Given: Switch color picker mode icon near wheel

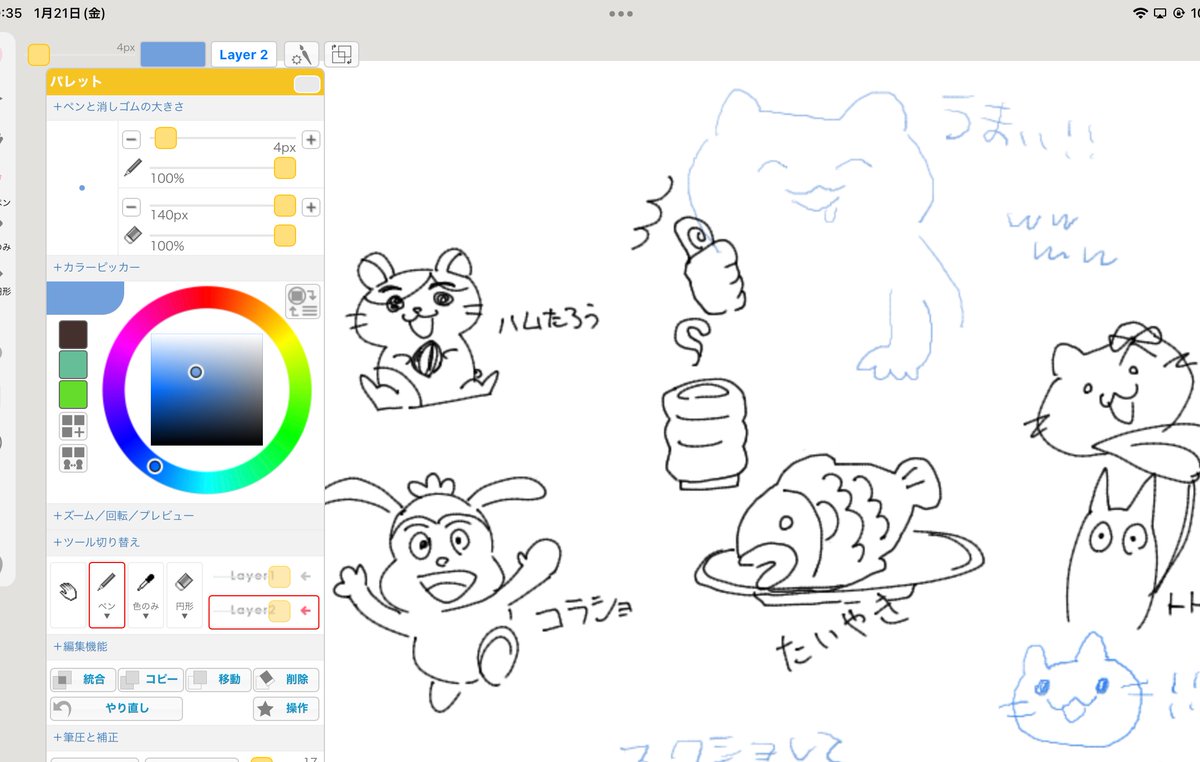Looking at the screenshot, I should click(x=302, y=301).
